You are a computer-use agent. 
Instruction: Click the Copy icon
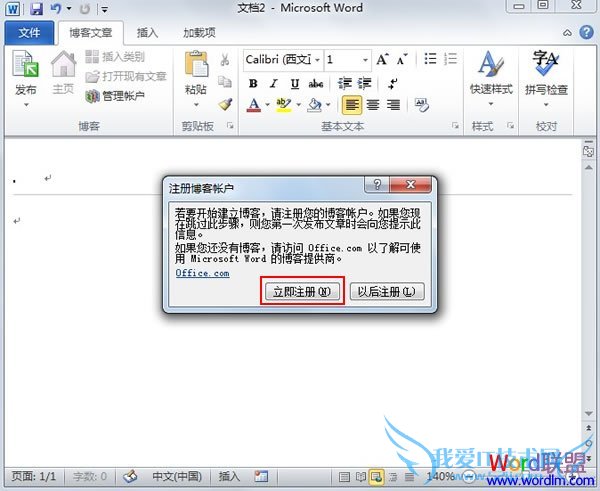point(225,81)
